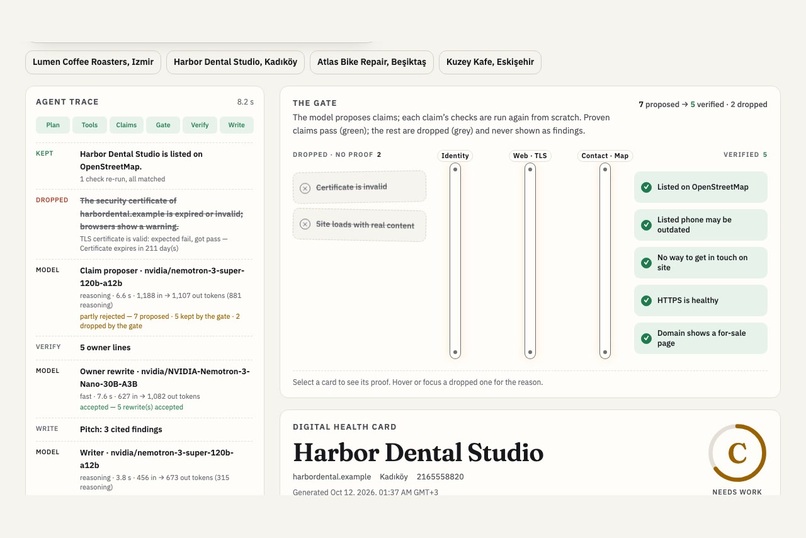Screen dimensions: 806x538
Task: Click the harbordental.example domain text
Action: (x=332, y=477)
